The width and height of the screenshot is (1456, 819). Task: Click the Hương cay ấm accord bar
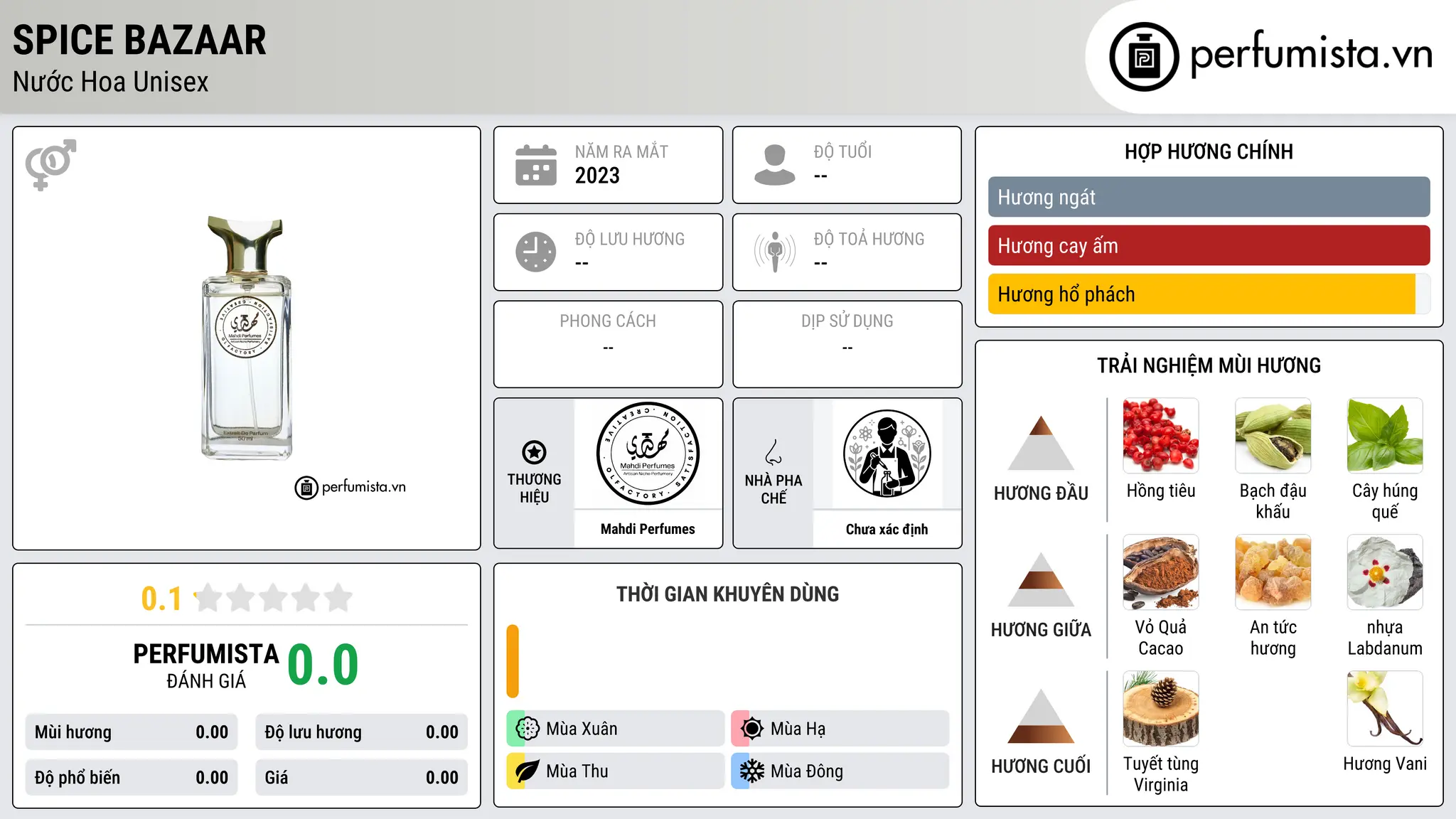[1209, 245]
